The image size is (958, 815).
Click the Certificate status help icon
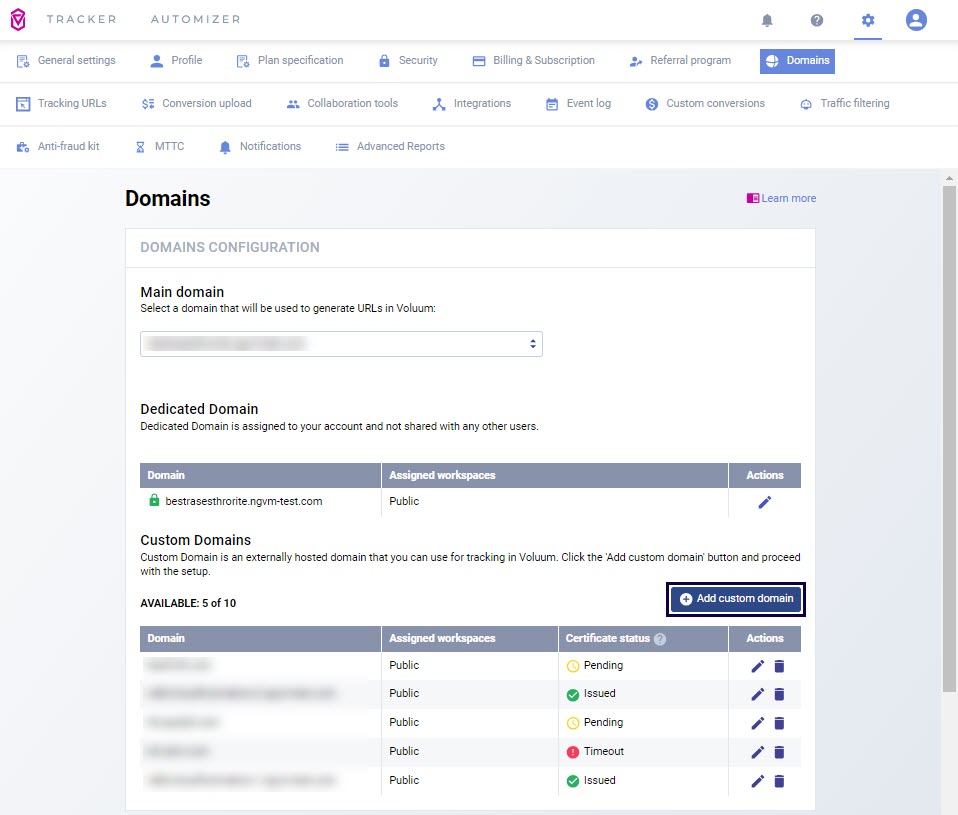(660, 639)
